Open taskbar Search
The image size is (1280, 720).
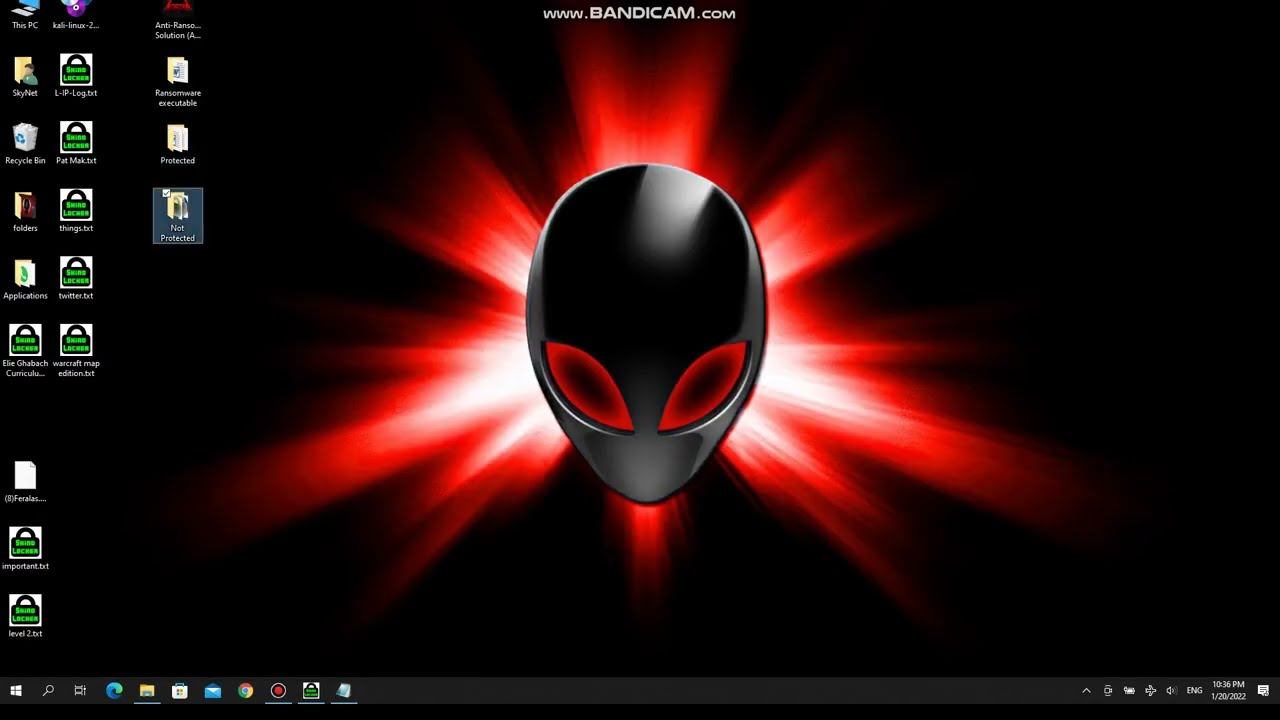click(x=48, y=690)
